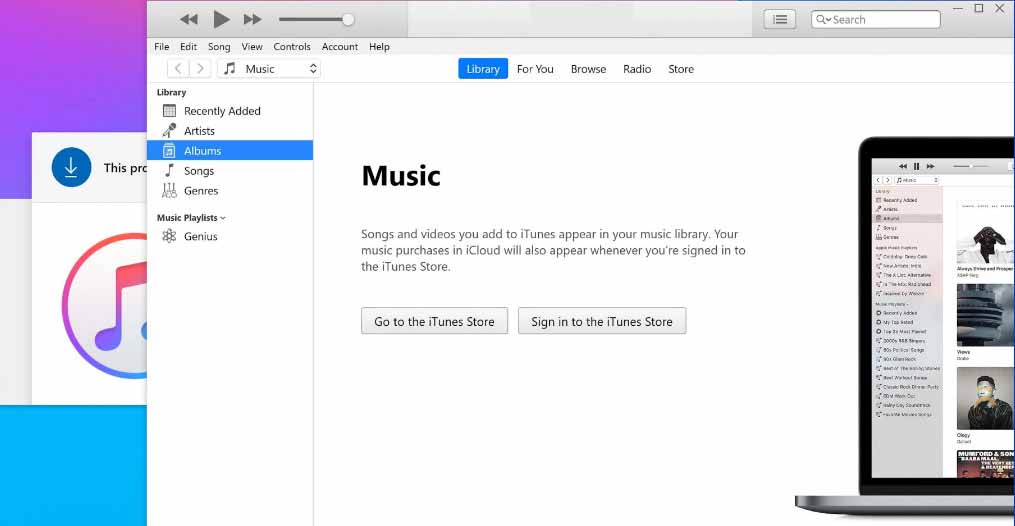Click the 'Music' heading text

point(401,176)
